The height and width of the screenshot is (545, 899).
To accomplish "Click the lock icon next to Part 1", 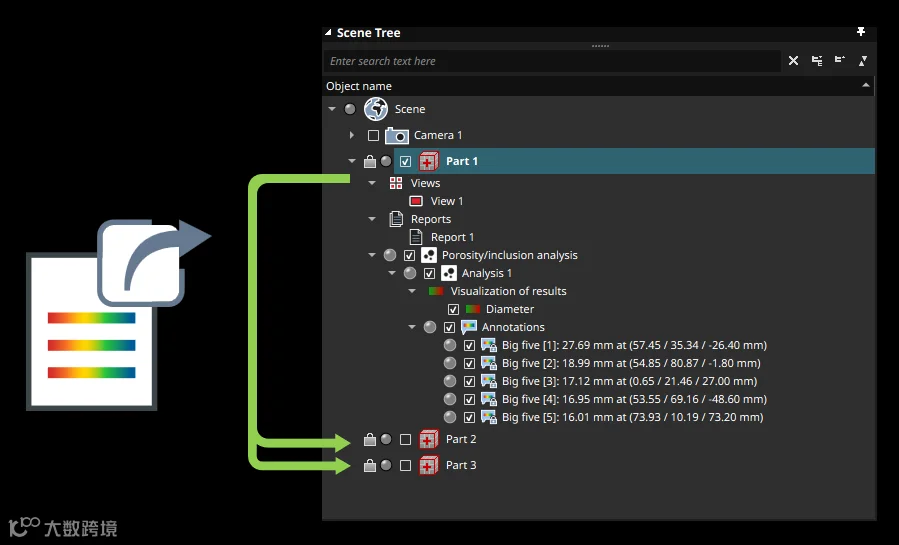I will 370,162.
